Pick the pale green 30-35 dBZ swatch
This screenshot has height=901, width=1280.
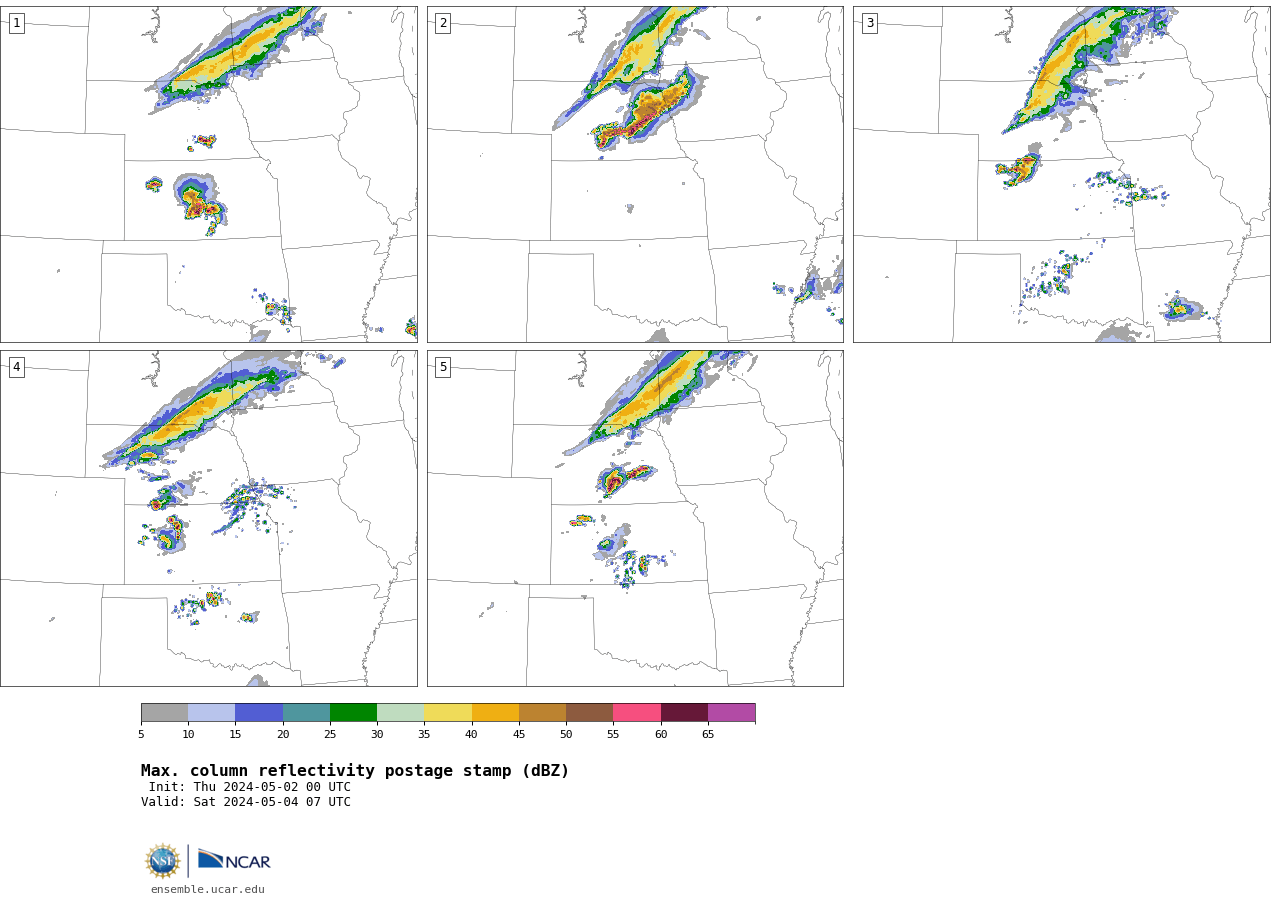coord(401,713)
